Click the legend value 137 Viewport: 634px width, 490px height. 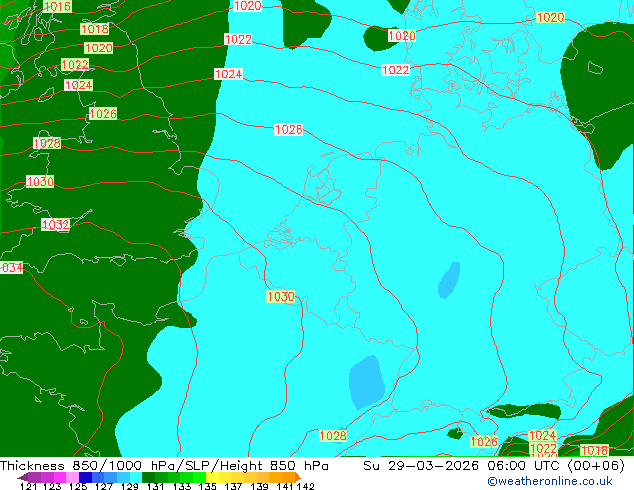tap(233, 486)
